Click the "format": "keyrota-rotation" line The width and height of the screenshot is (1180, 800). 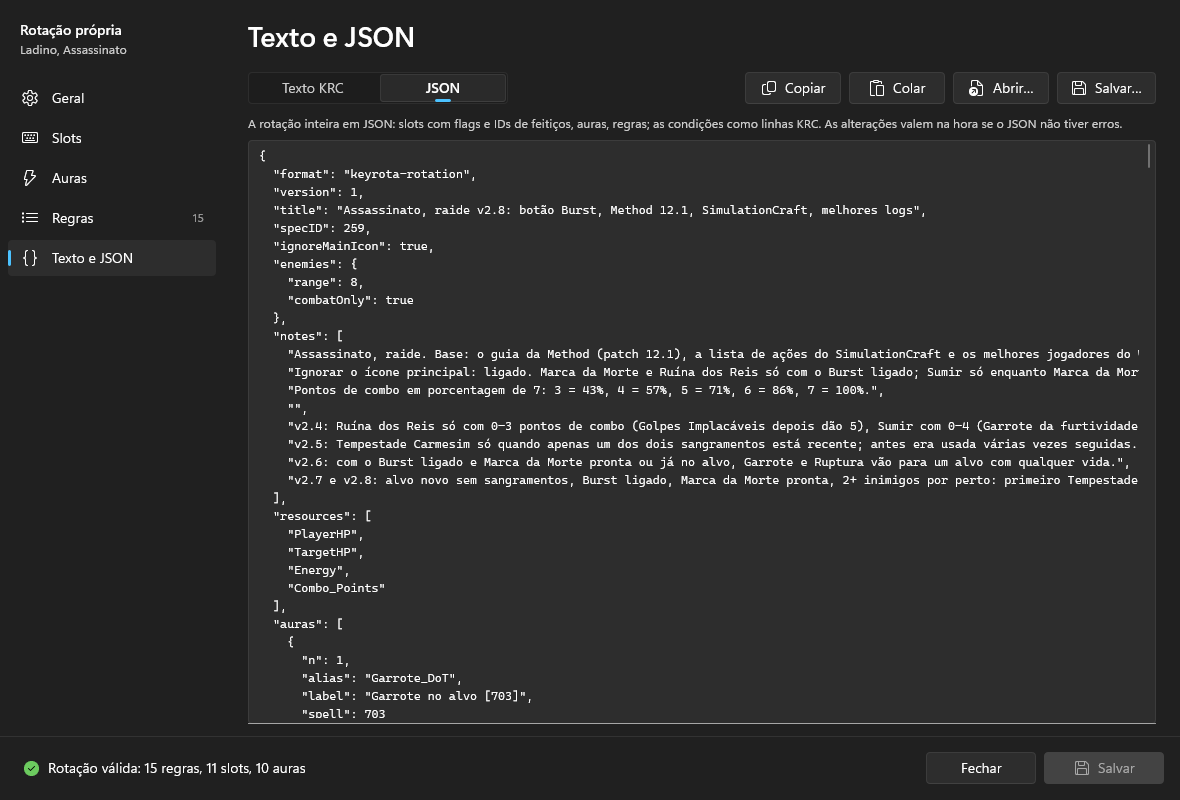pyautogui.click(x=375, y=174)
